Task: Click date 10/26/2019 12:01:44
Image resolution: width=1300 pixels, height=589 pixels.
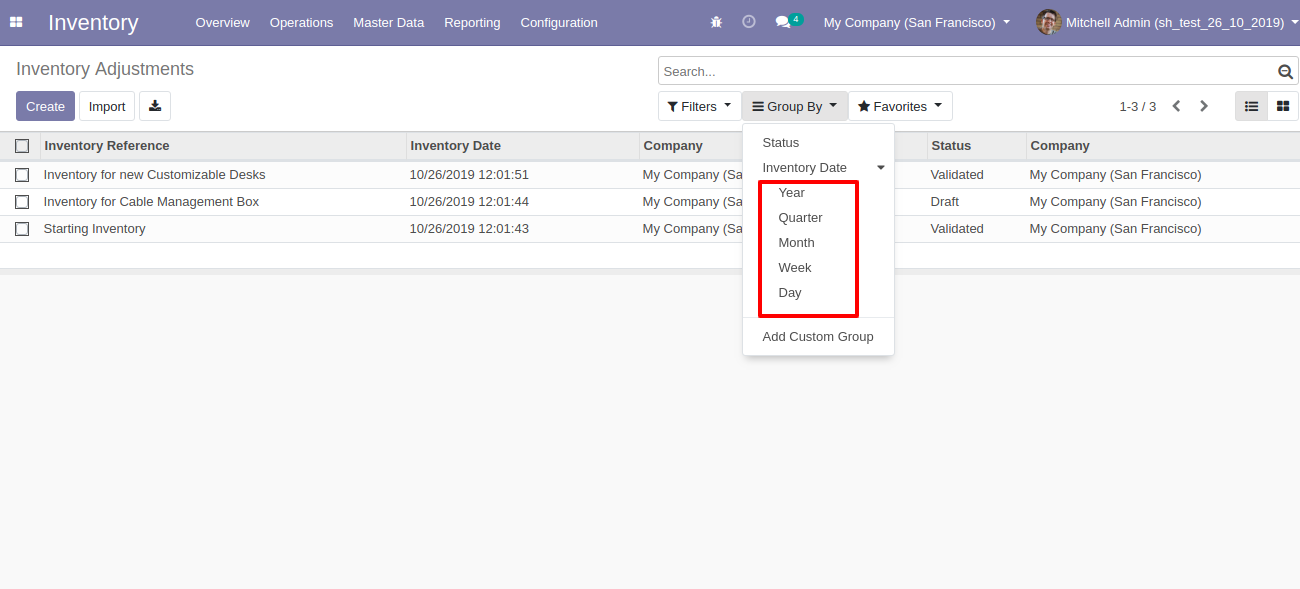Action: tap(469, 202)
